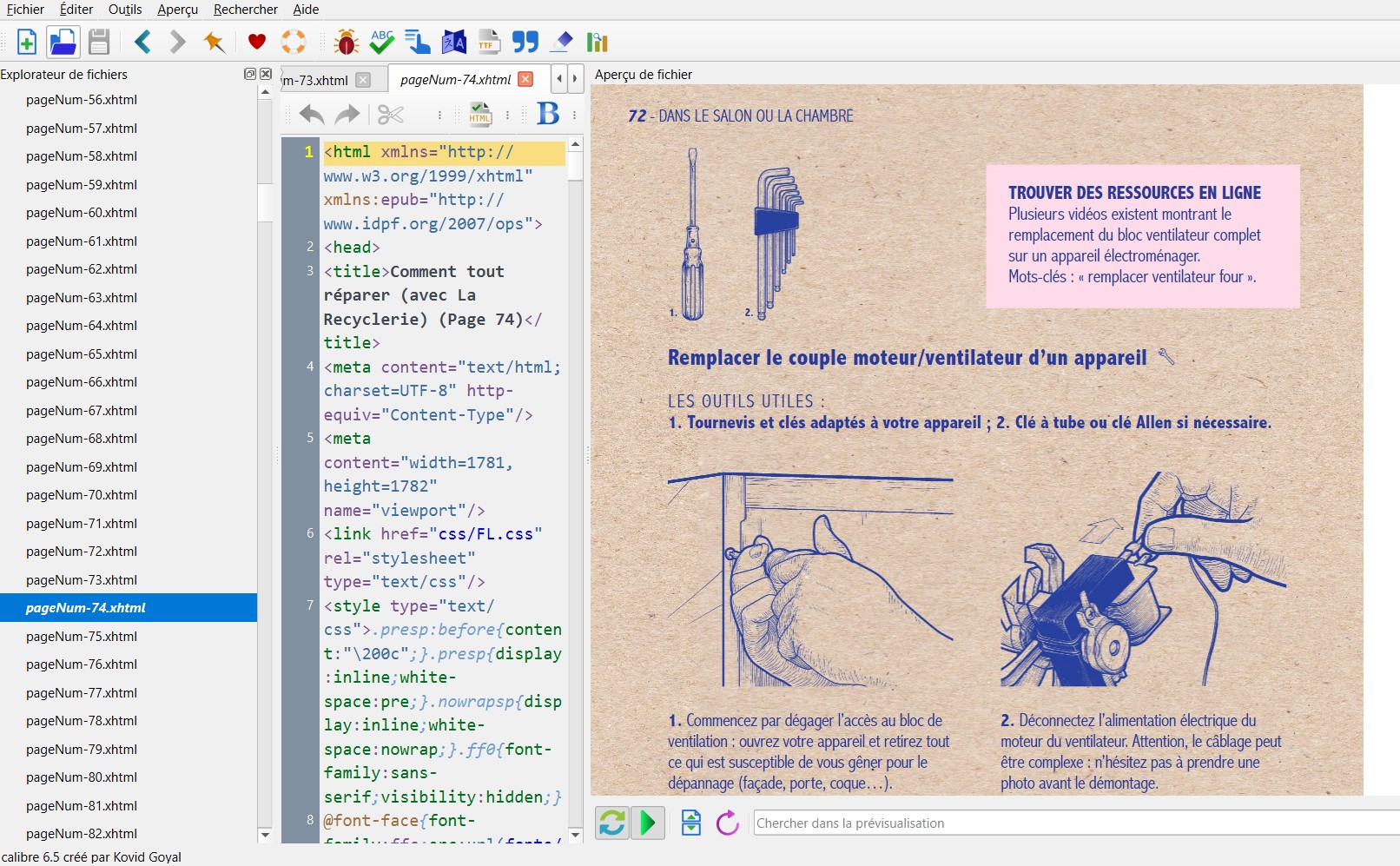Click the orange pin checkpoint icon
The height and width of the screenshot is (866, 1400).
click(214, 42)
